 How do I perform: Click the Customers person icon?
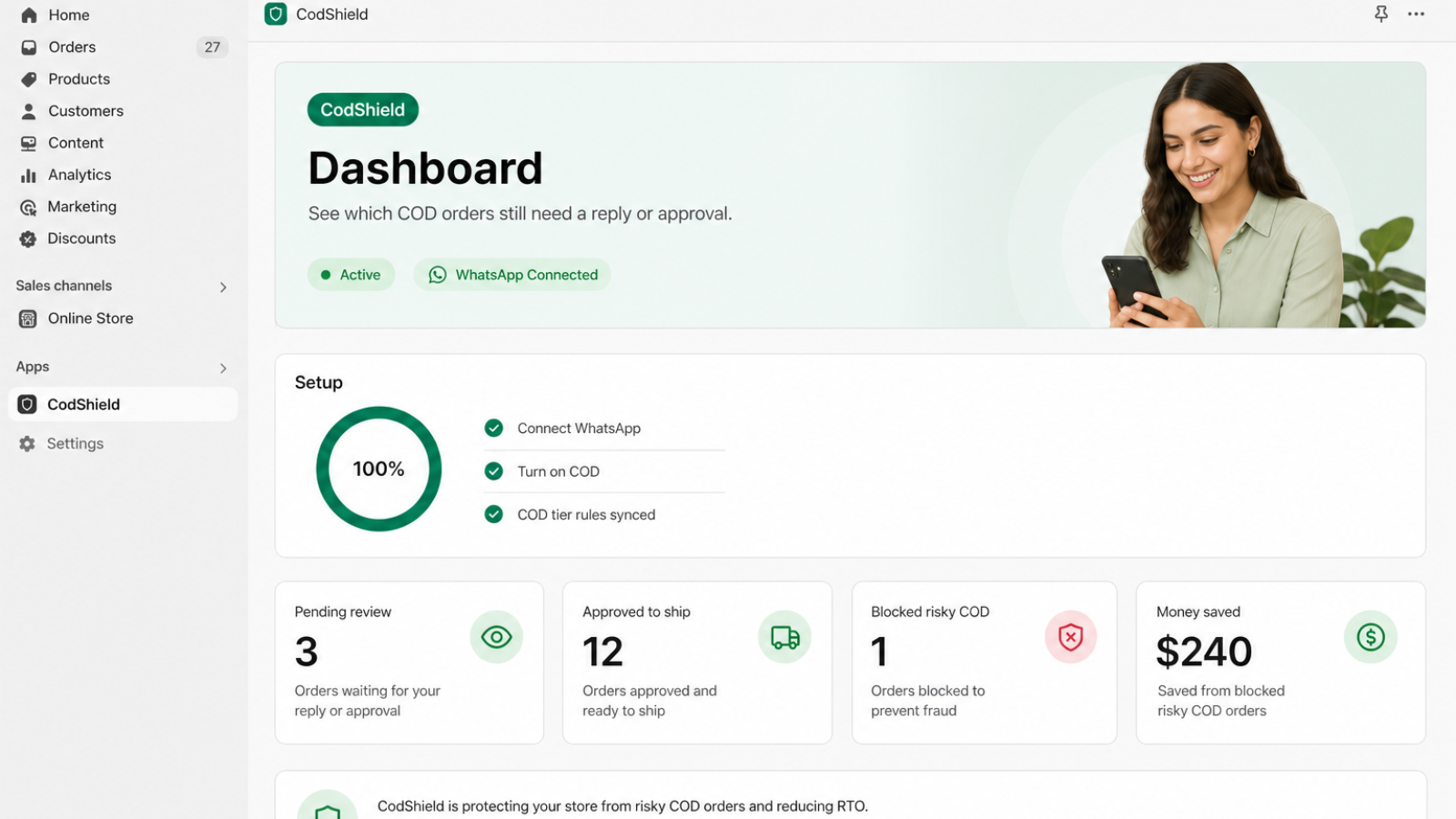click(x=29, y=111)
